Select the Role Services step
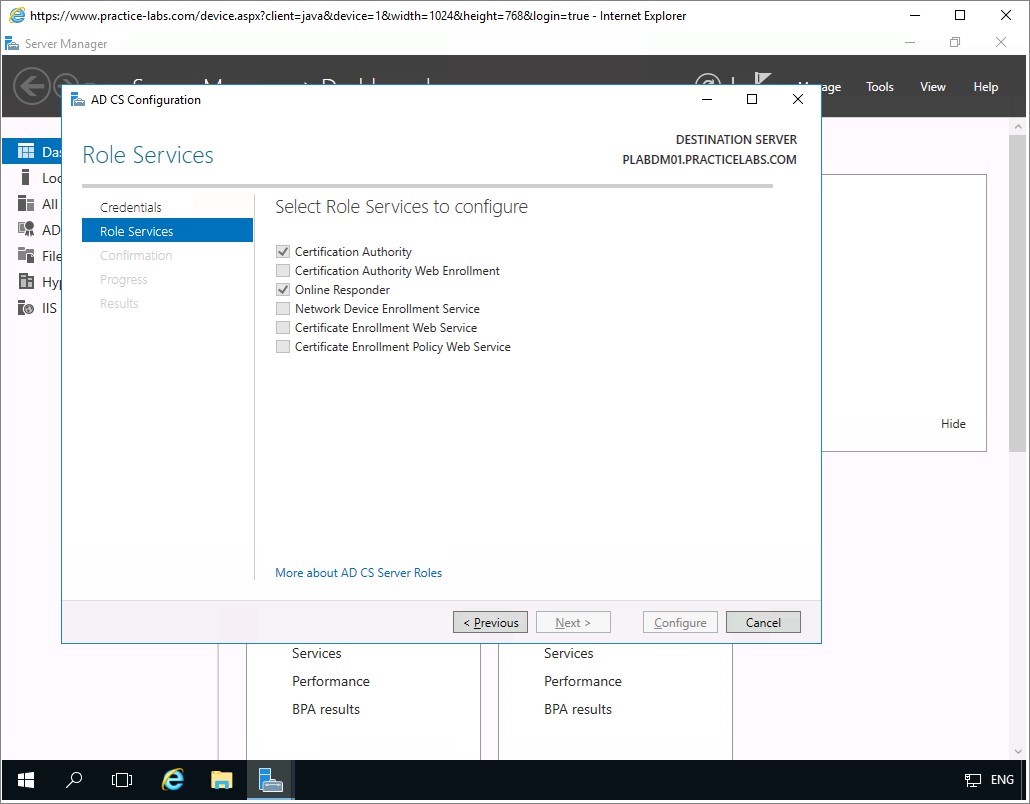The image size is (1030, 804). coord(168,231)
